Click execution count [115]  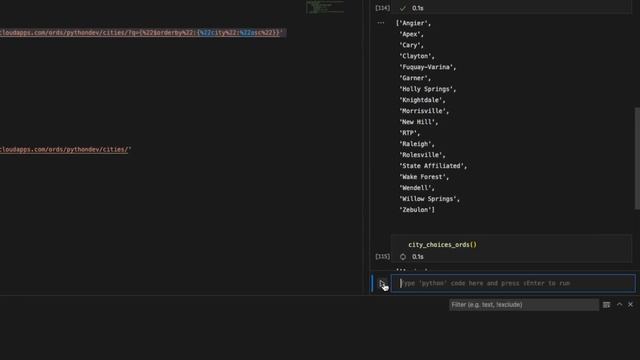(x=382, y=257)
